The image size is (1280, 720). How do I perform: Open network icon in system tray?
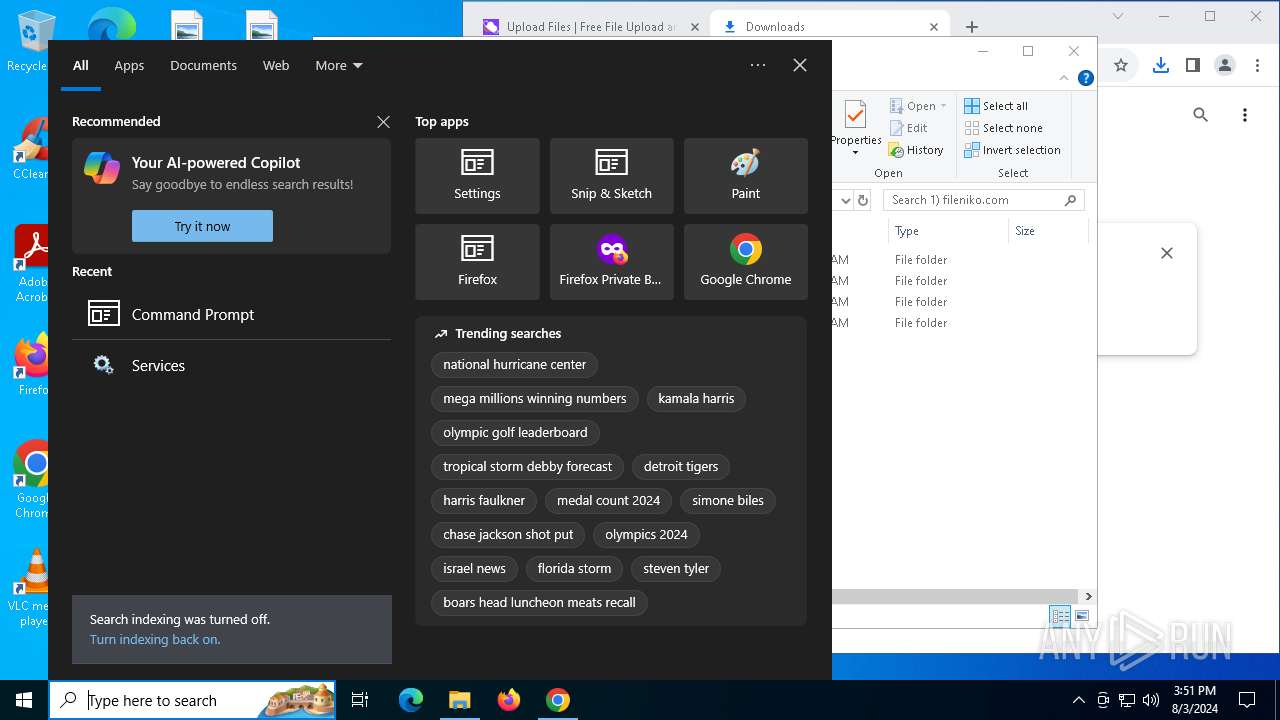click(1127, 700)
